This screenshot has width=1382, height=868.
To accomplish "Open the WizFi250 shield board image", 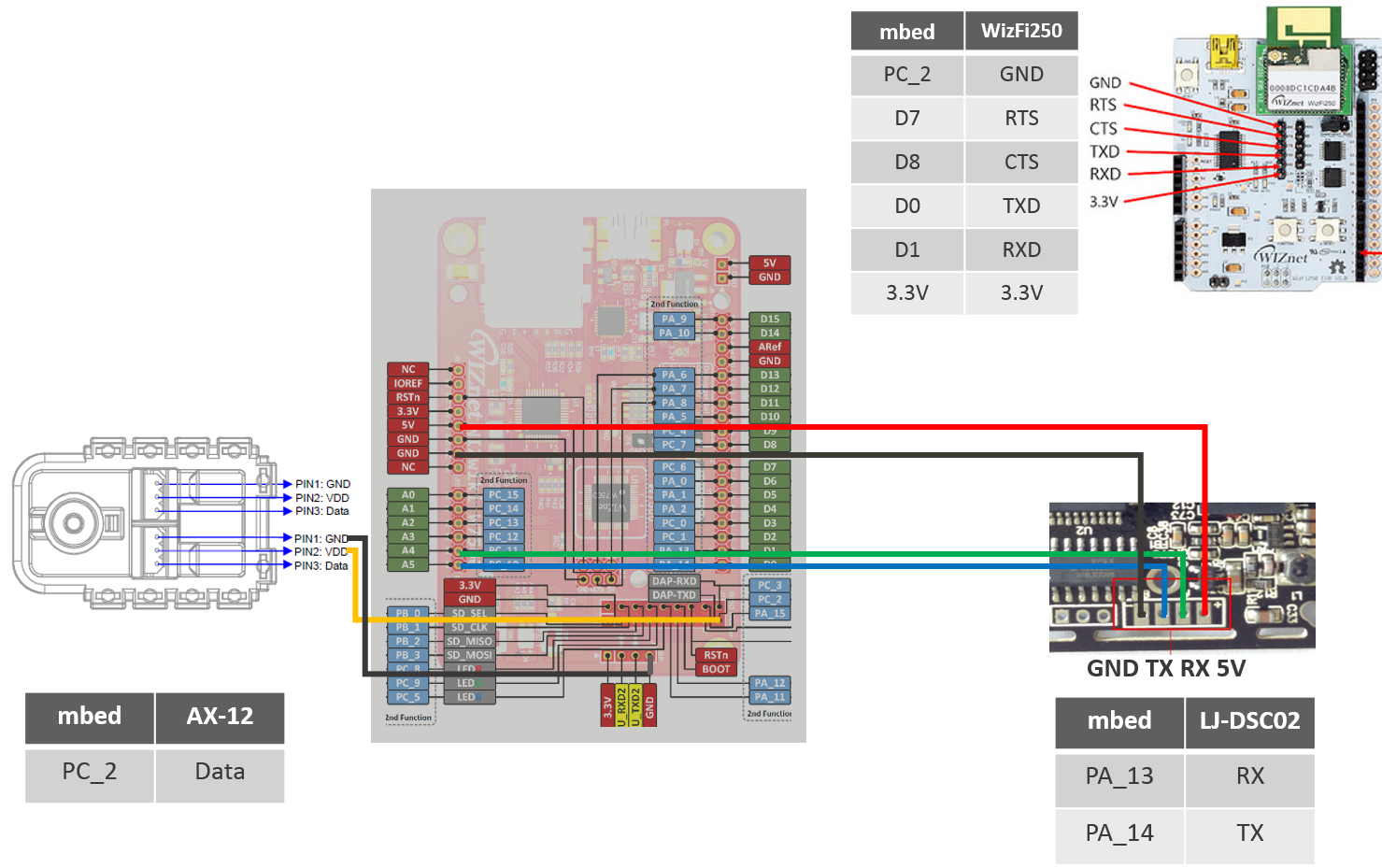I will (x=1276, y=148).
